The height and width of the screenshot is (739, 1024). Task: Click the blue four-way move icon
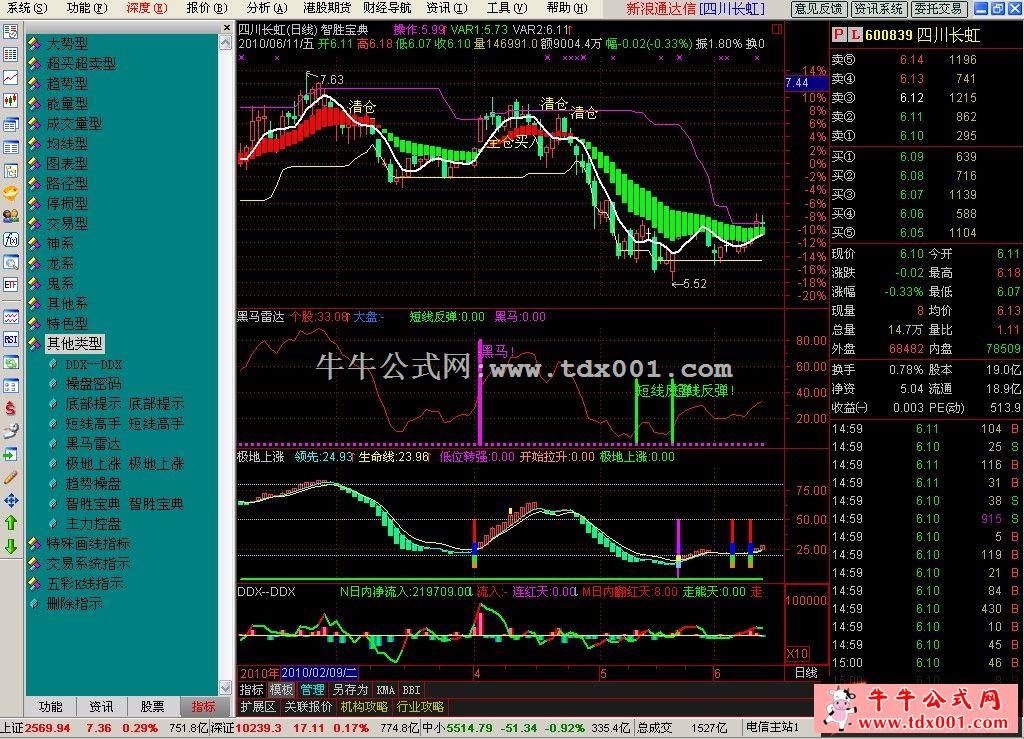[10, 500]
